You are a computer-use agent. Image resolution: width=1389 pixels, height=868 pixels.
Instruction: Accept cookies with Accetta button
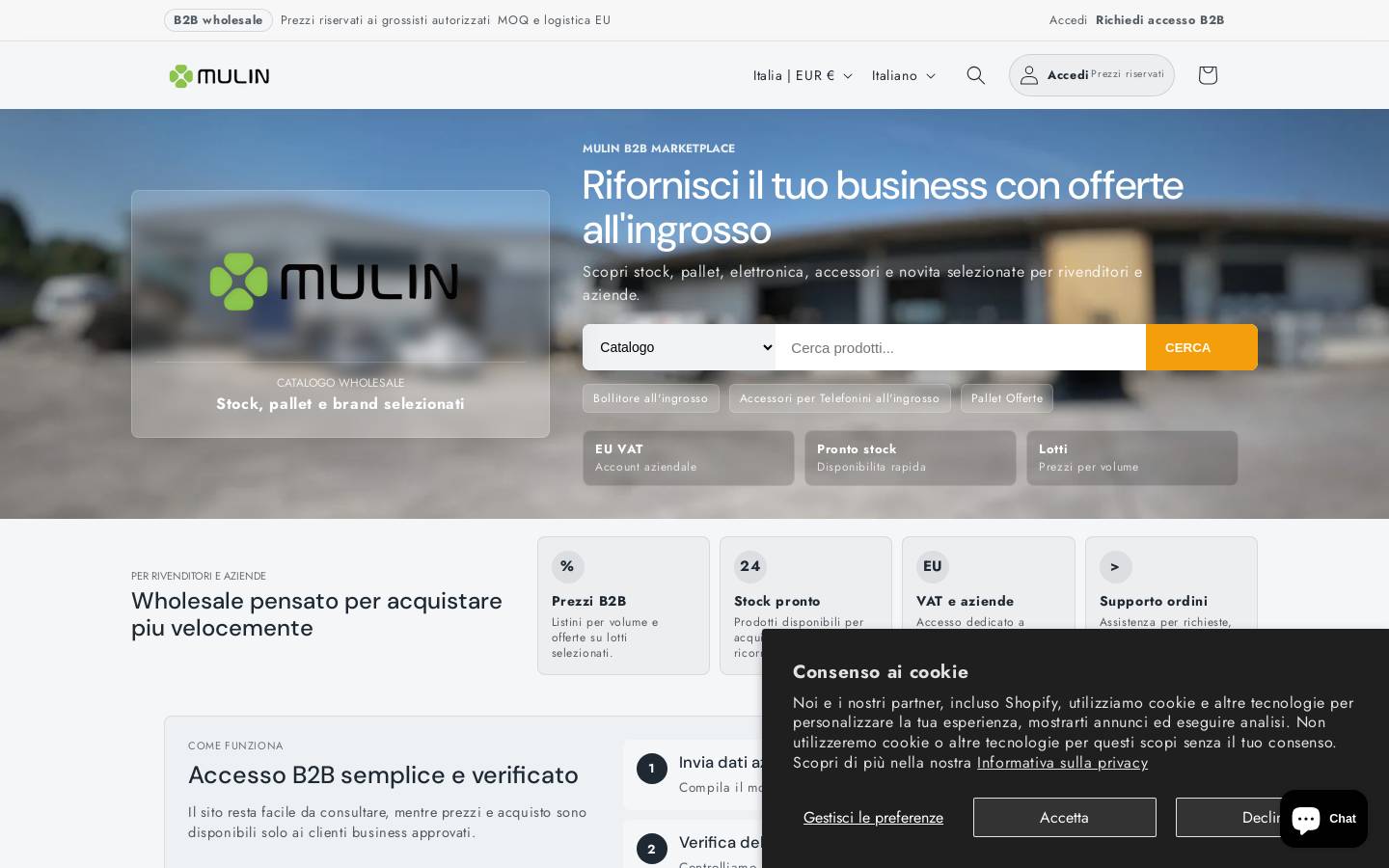pyautogui.click(x=1064, y=817)
